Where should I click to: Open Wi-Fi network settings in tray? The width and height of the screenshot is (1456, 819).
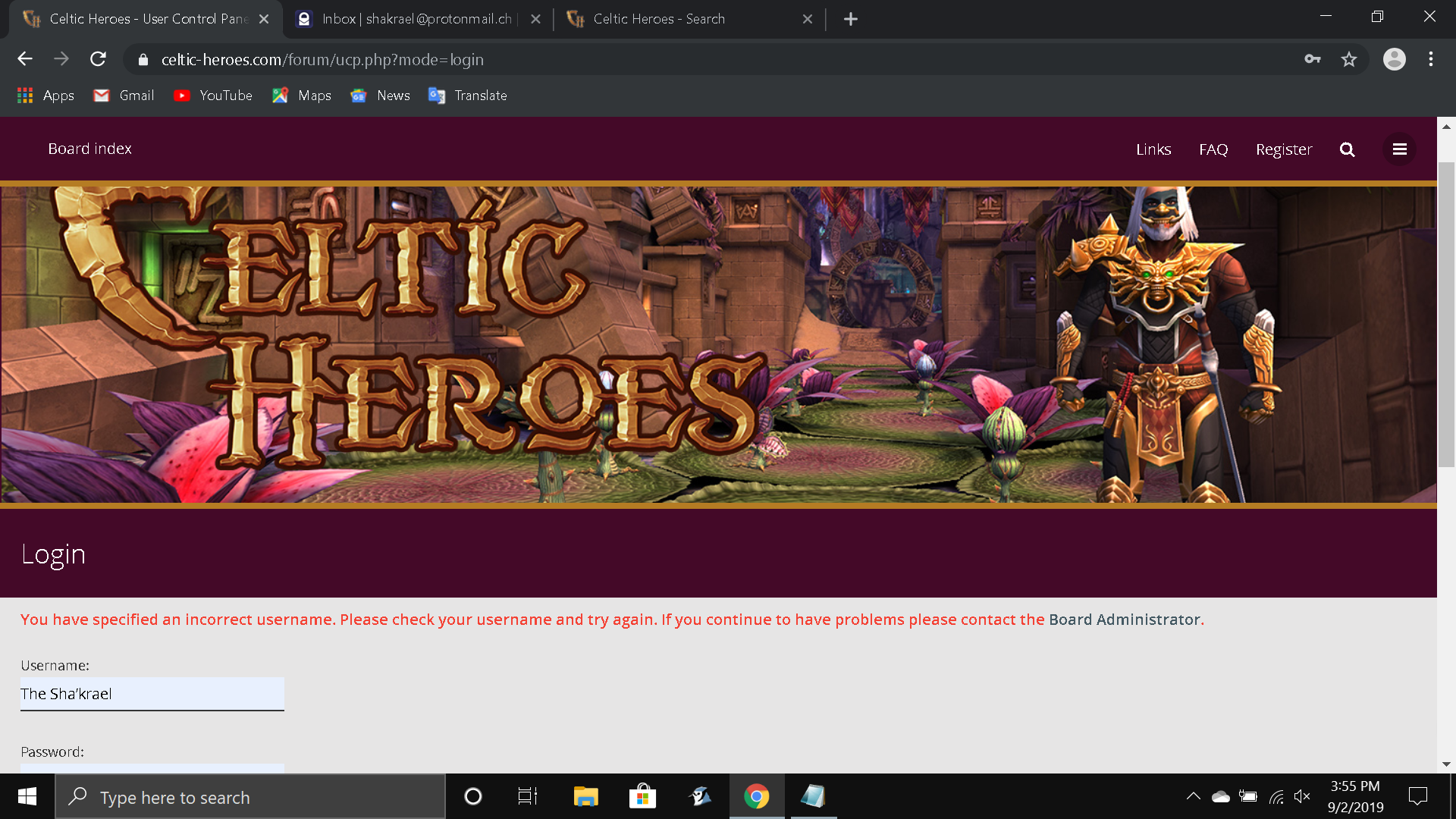click(x=1276, y=796)
